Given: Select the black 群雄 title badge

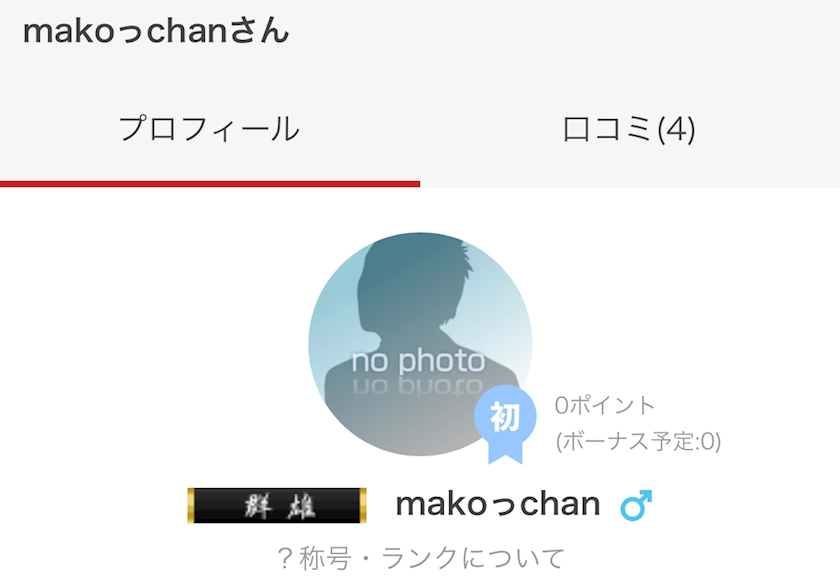Looking at the screenshot, I should [x=277, y=505].
